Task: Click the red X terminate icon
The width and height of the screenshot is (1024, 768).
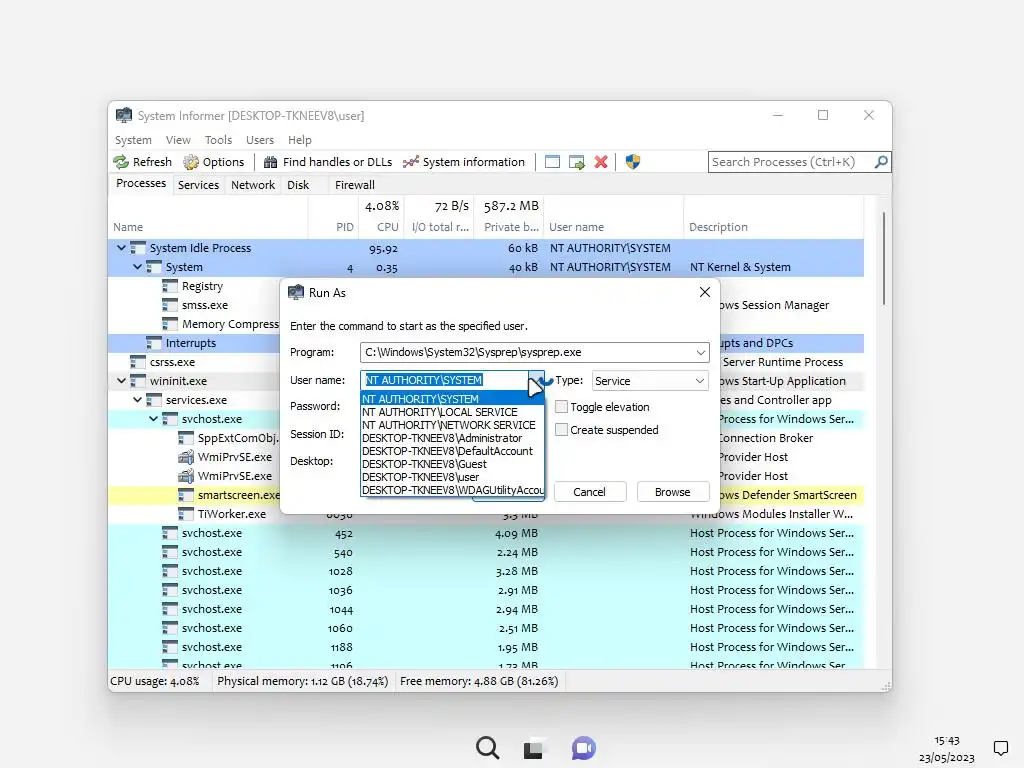Action: click(601, 162)
